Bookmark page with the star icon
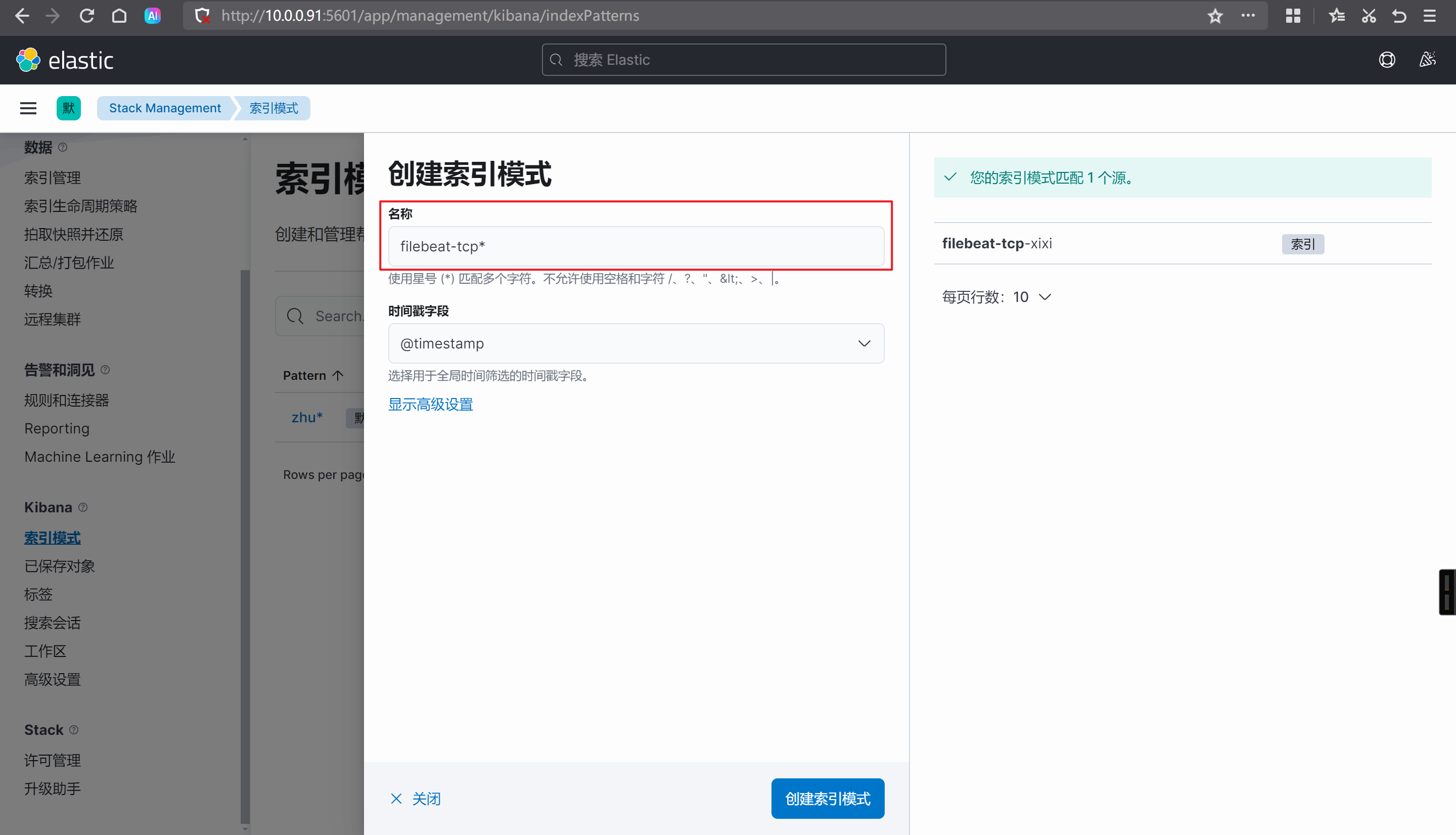Image resolution: width=1456 pixels, height=835 pixels. (x=1215, y=16)
